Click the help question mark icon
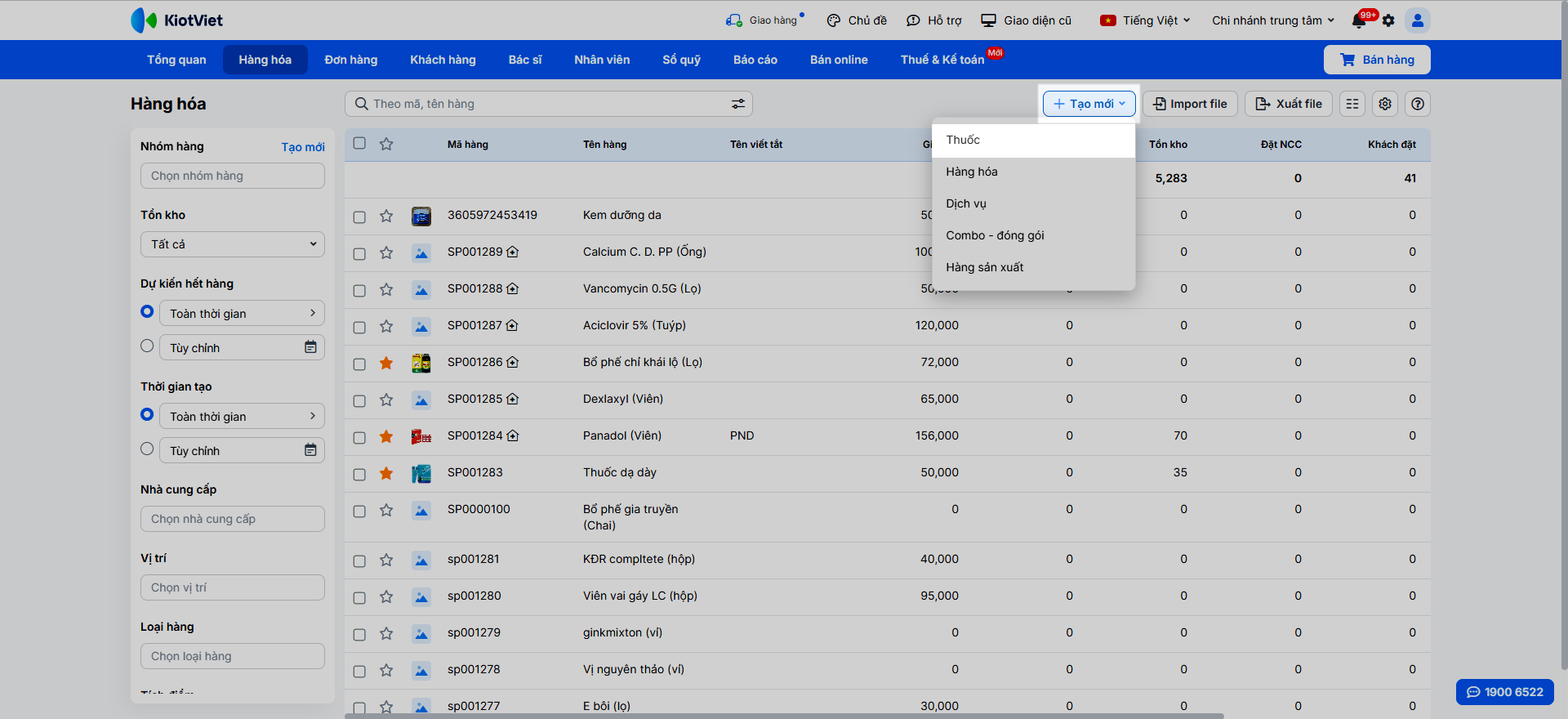Image resolution: width=1568 pixels, height=719 pixels. (1418, 104)
